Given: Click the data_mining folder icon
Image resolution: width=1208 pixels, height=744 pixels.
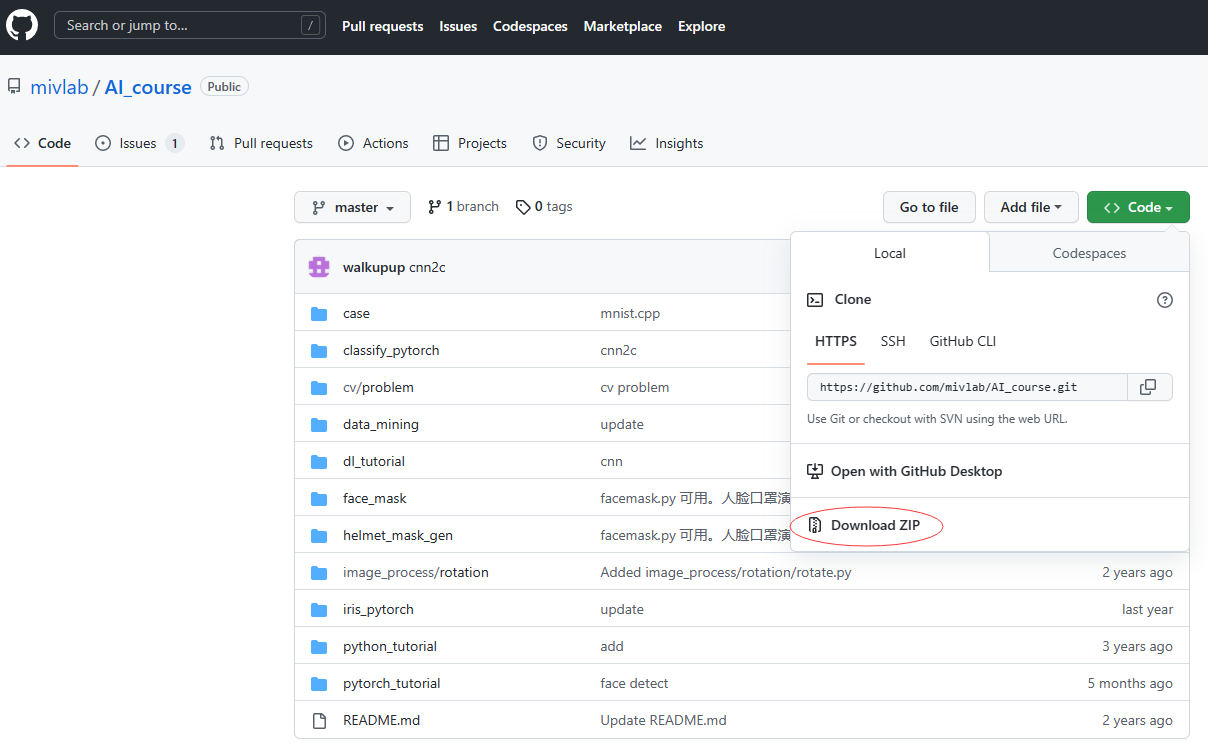Looking at the screenshot, I should (x=319, y=425).
